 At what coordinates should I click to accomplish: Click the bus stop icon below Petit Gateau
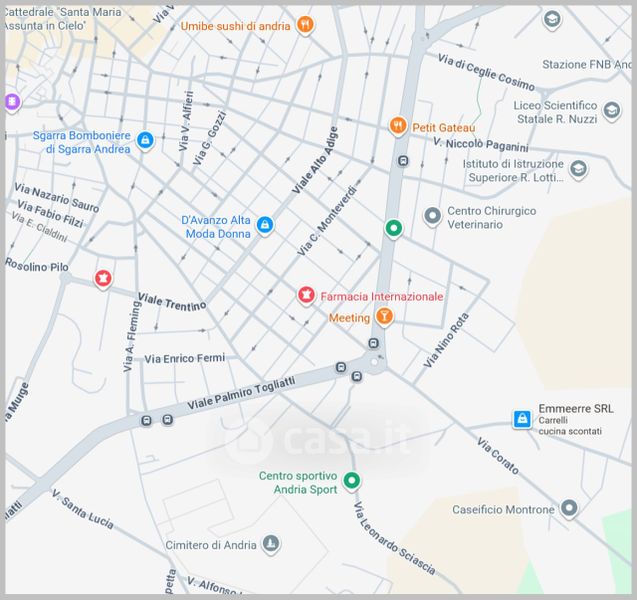pyautogui.click(x=402, y=160)
